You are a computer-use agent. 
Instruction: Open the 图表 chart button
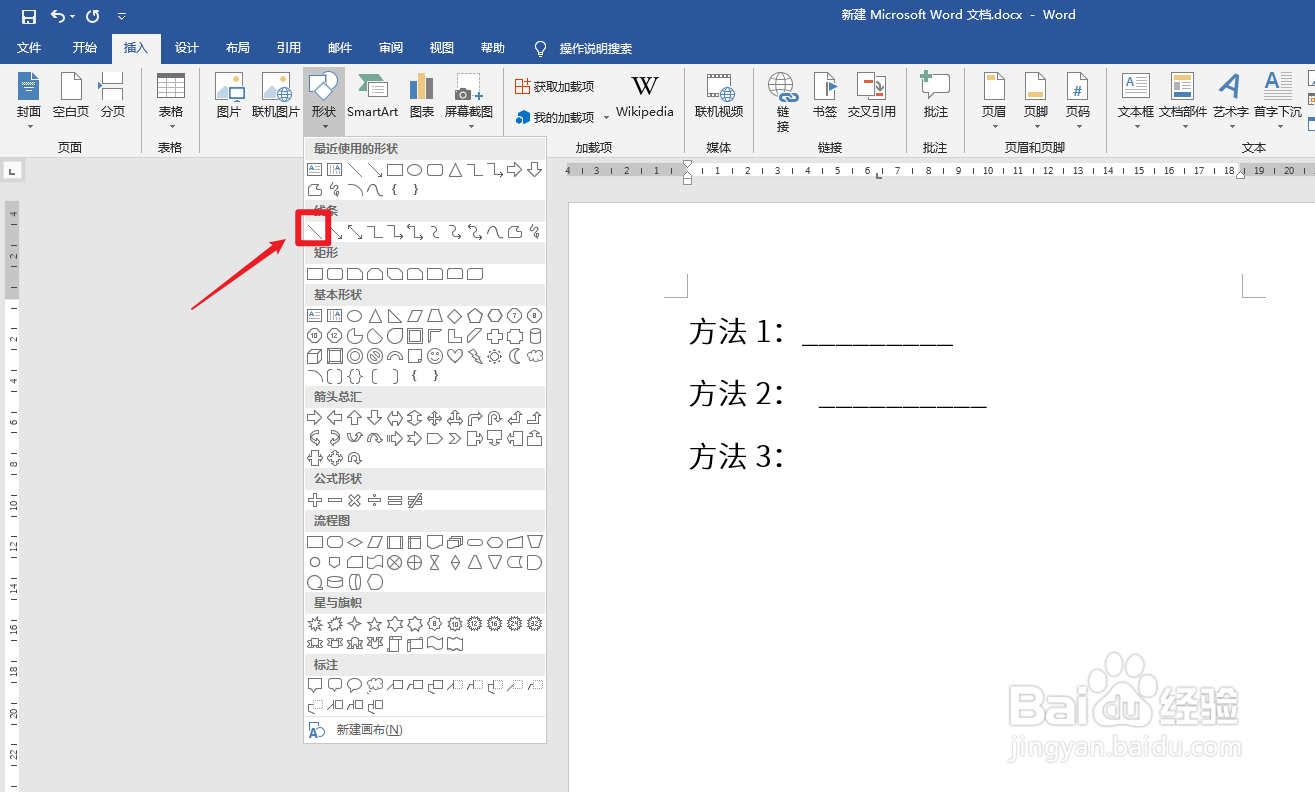coord(422,96)
